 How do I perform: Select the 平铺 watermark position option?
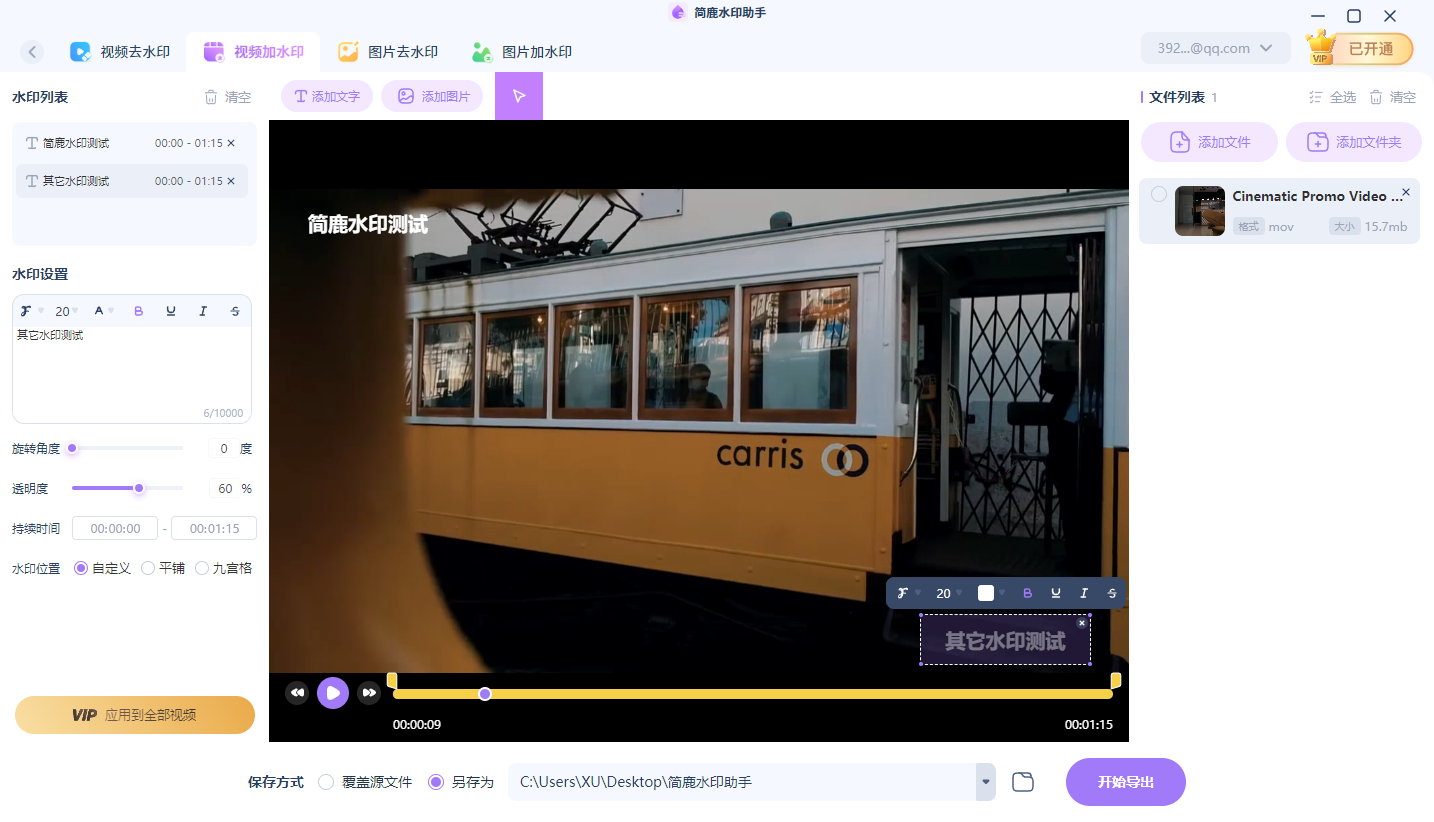(148, 568)
